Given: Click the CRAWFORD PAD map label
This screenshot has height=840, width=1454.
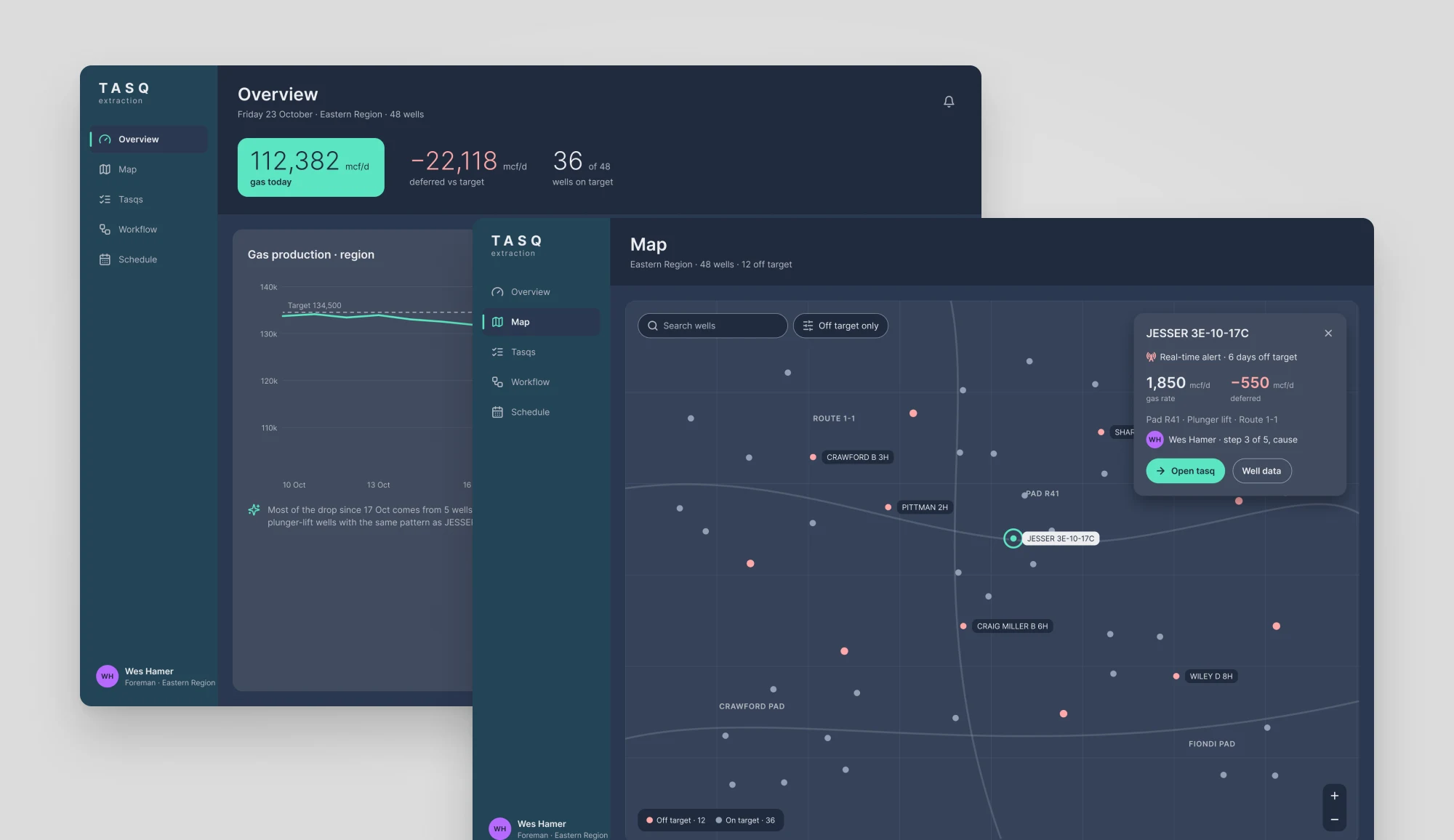Looking at the screenshot, I should click(x=752, y=706).
